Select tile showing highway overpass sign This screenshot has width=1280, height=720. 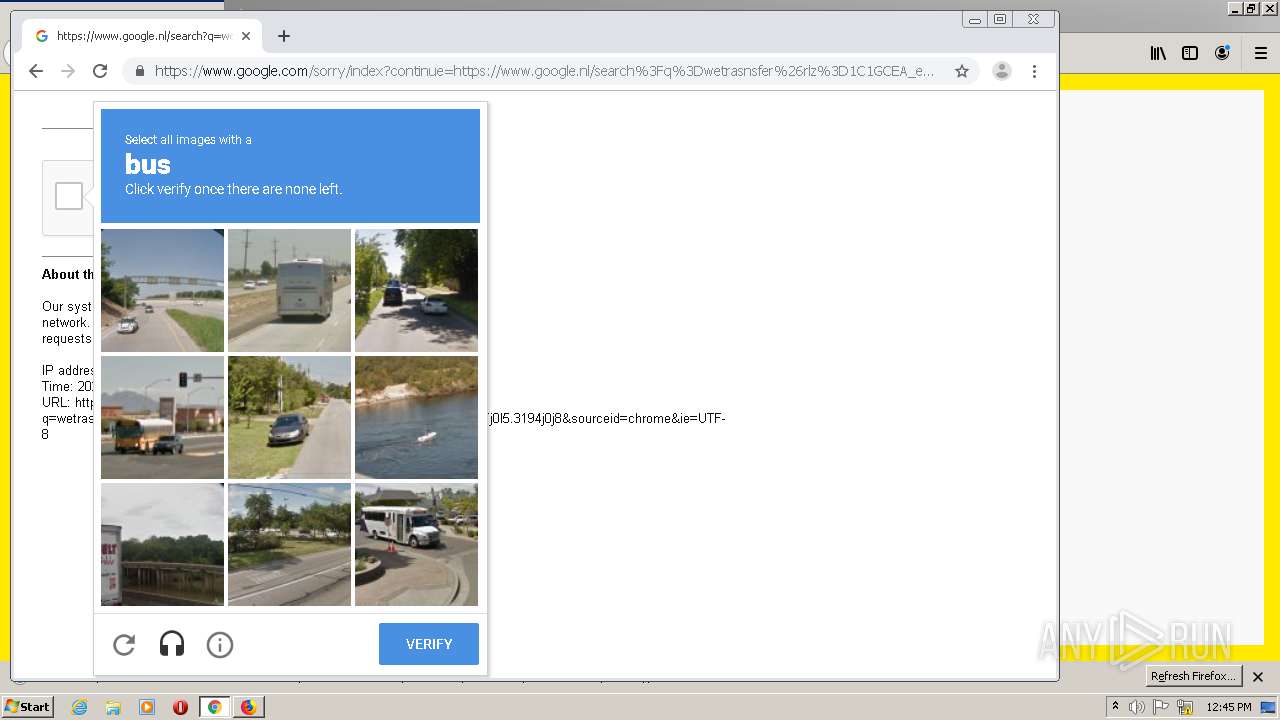point(162,290)
